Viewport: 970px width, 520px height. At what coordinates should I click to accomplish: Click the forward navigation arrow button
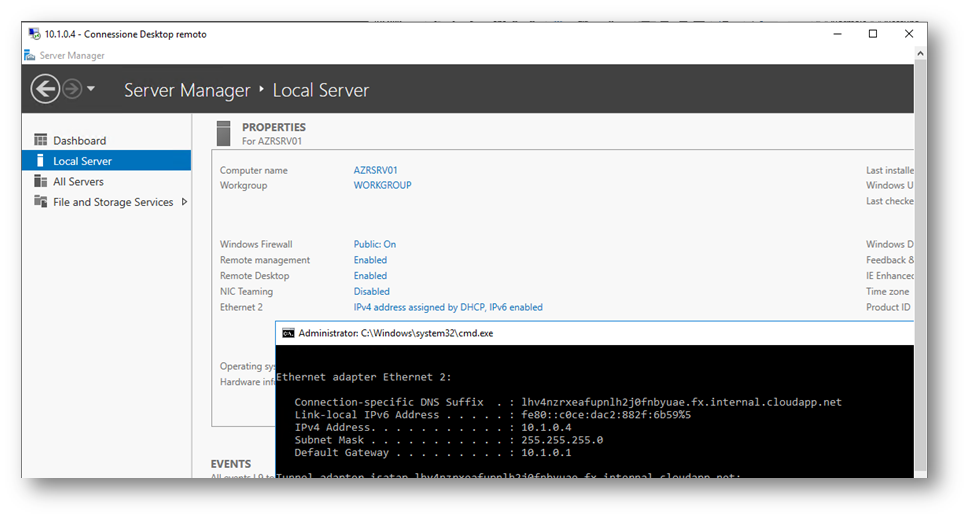pyautogui.click(x=72, y=90)
